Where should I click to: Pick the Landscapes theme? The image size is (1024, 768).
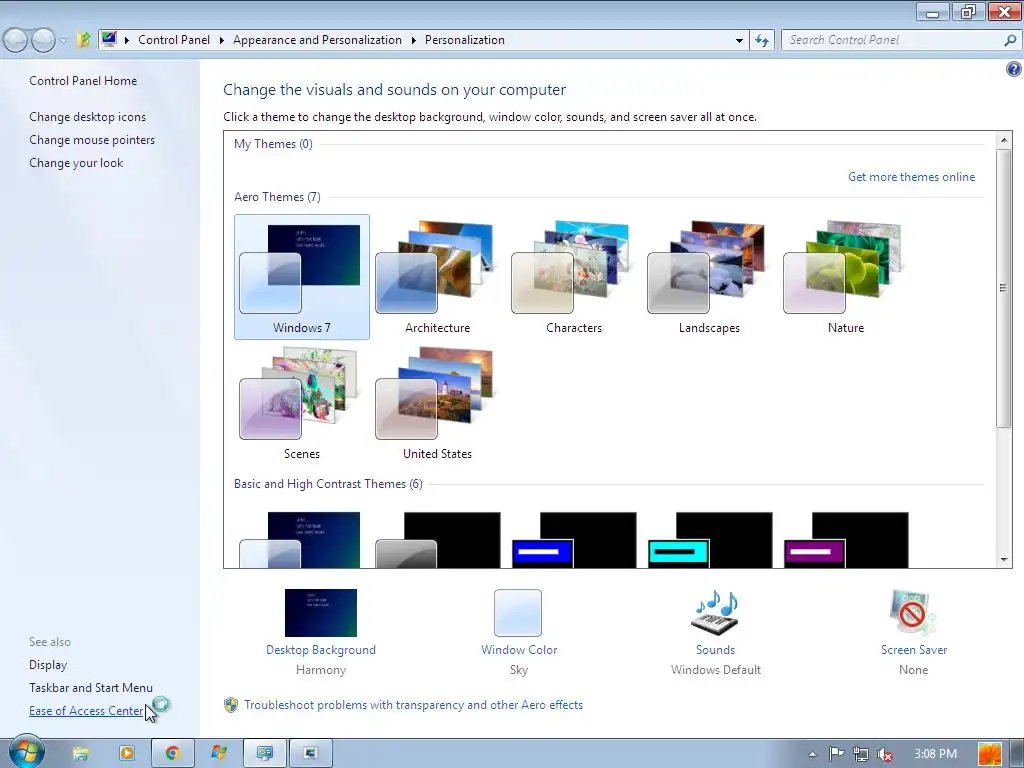[x=709, y=277]
